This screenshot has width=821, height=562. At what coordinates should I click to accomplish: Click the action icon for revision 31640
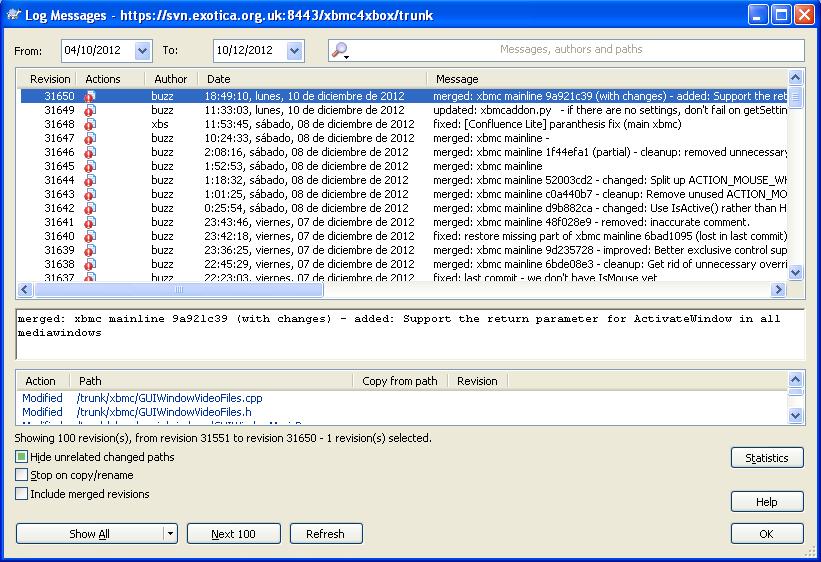tap(90, 236)
